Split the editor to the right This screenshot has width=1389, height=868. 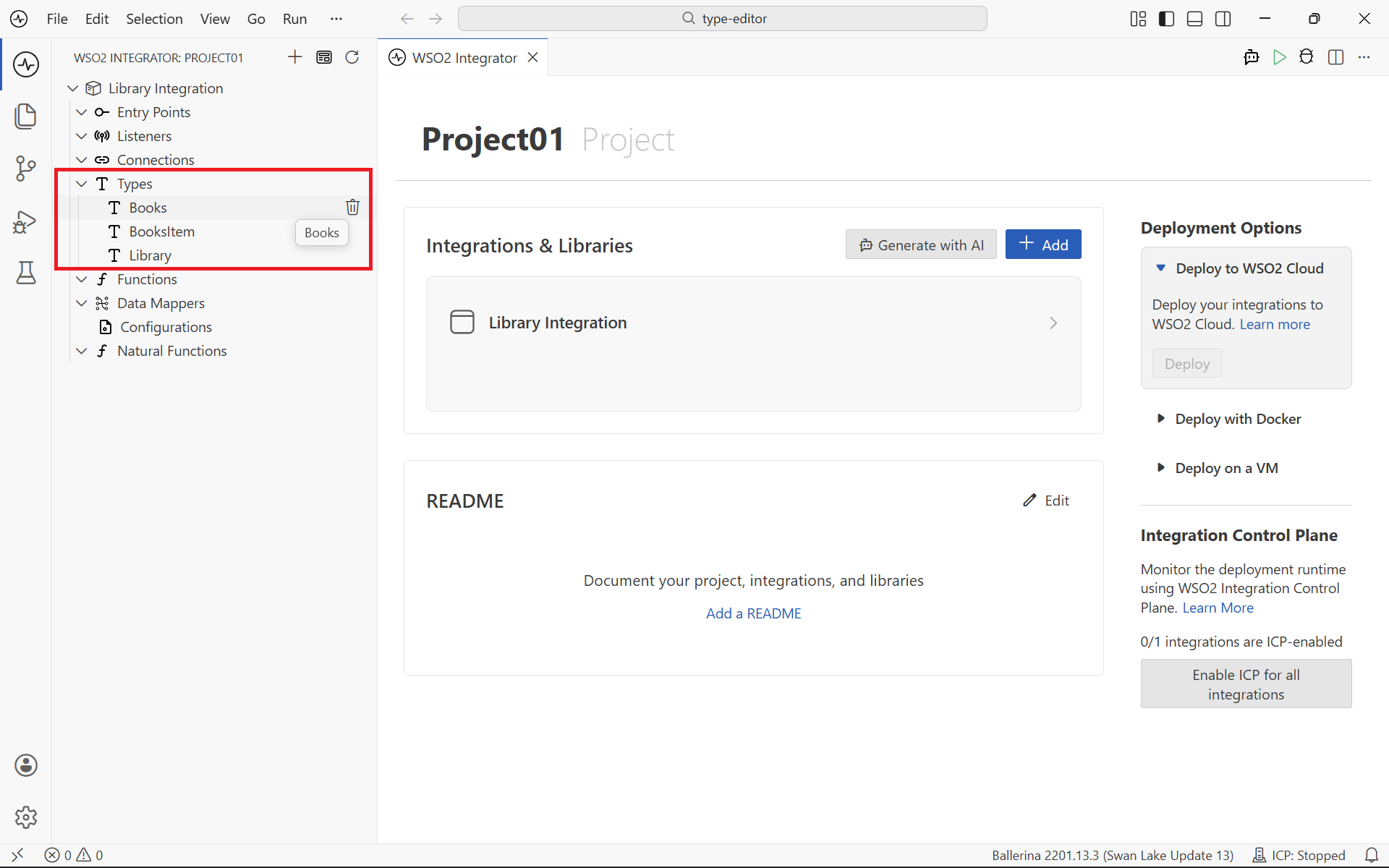1336,57
